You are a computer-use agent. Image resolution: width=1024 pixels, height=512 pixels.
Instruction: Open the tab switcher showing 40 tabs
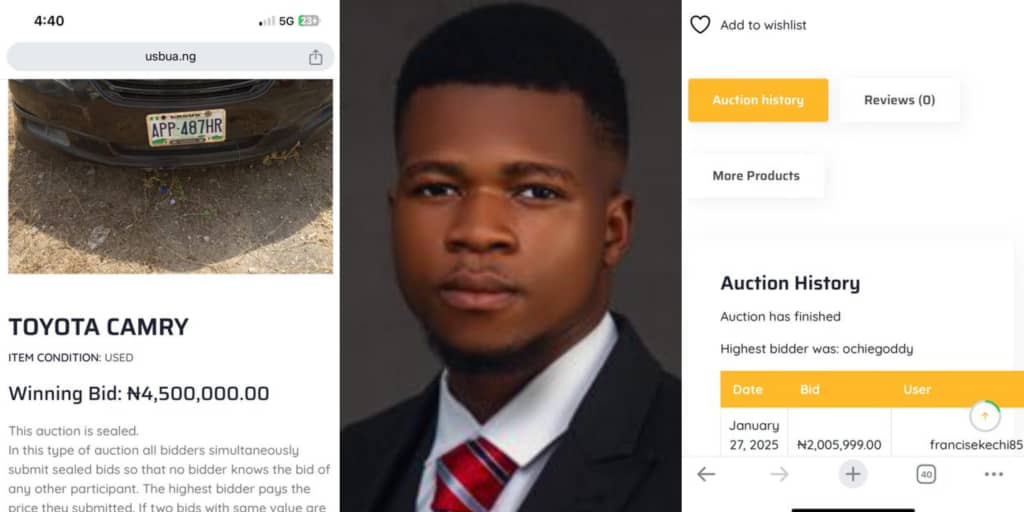coord(926,474)
